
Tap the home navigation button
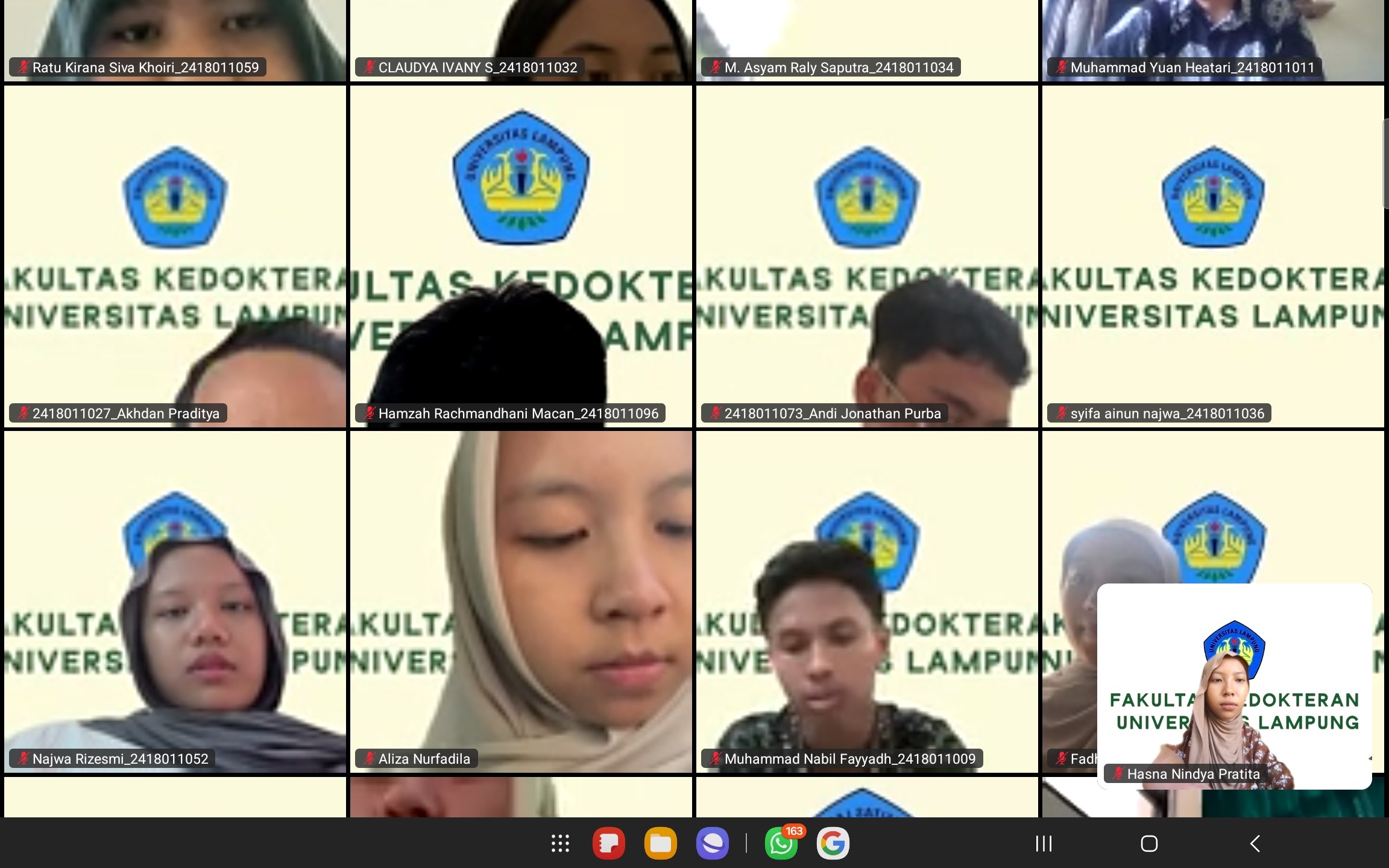click(1149, 843)
